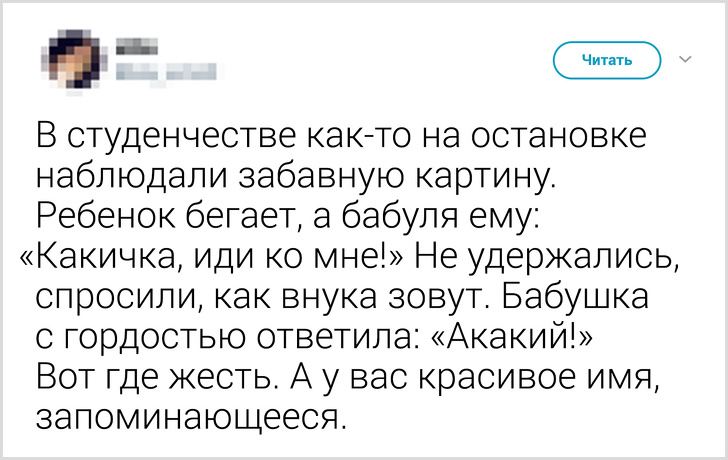Click the phrase "Ребенок бегает"
This screenshot has height=460, width=728.
163,217
